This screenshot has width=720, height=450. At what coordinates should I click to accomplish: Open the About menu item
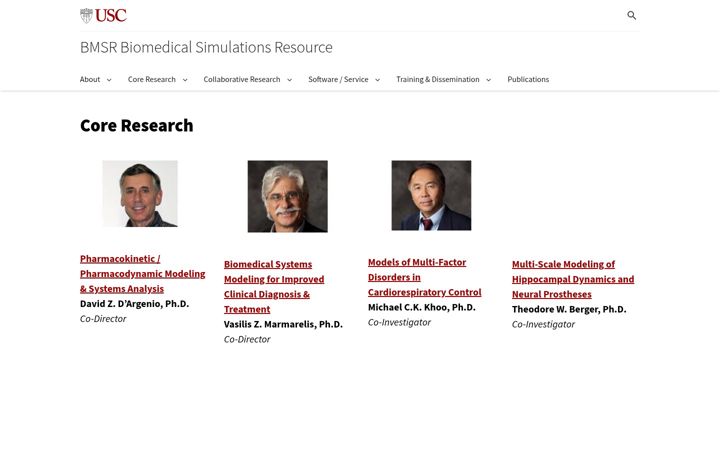90,79
